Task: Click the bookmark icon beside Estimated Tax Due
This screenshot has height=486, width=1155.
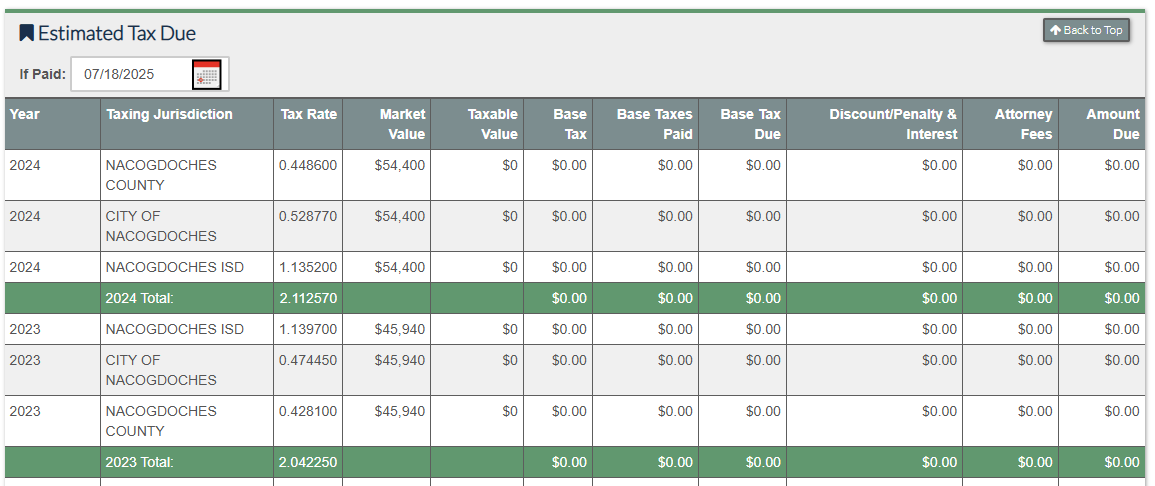Action: click(26, 33)
